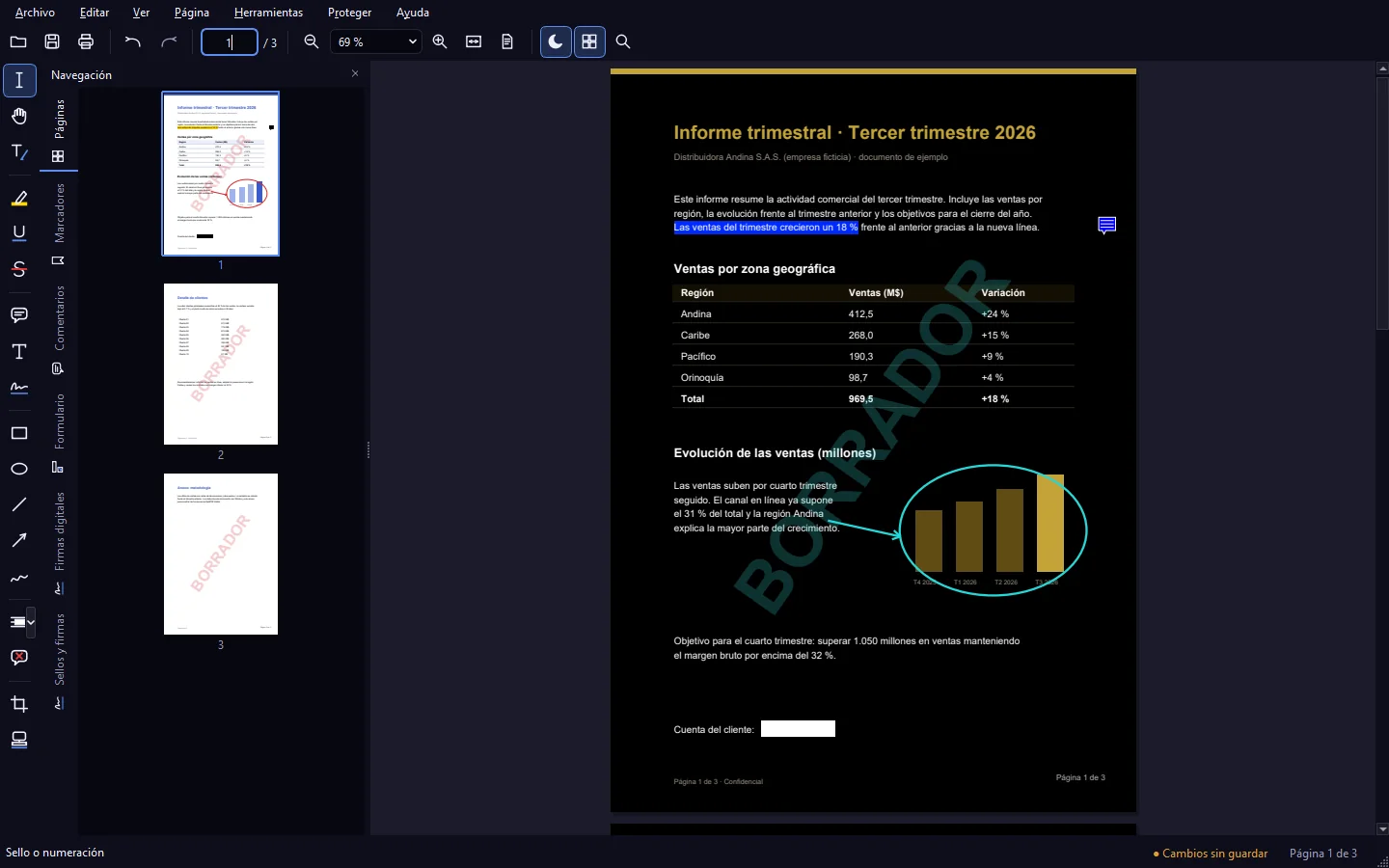Screen dimensions: 1389x868
Task: Choose the strikethrough annotation tool
Action: [19, 269]
